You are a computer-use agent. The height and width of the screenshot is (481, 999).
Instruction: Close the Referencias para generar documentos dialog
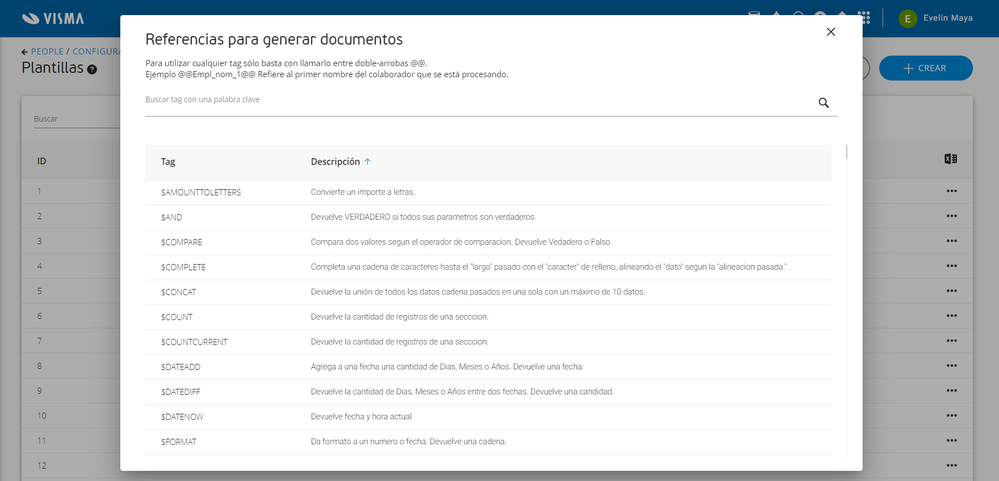(x=830, y=32)
